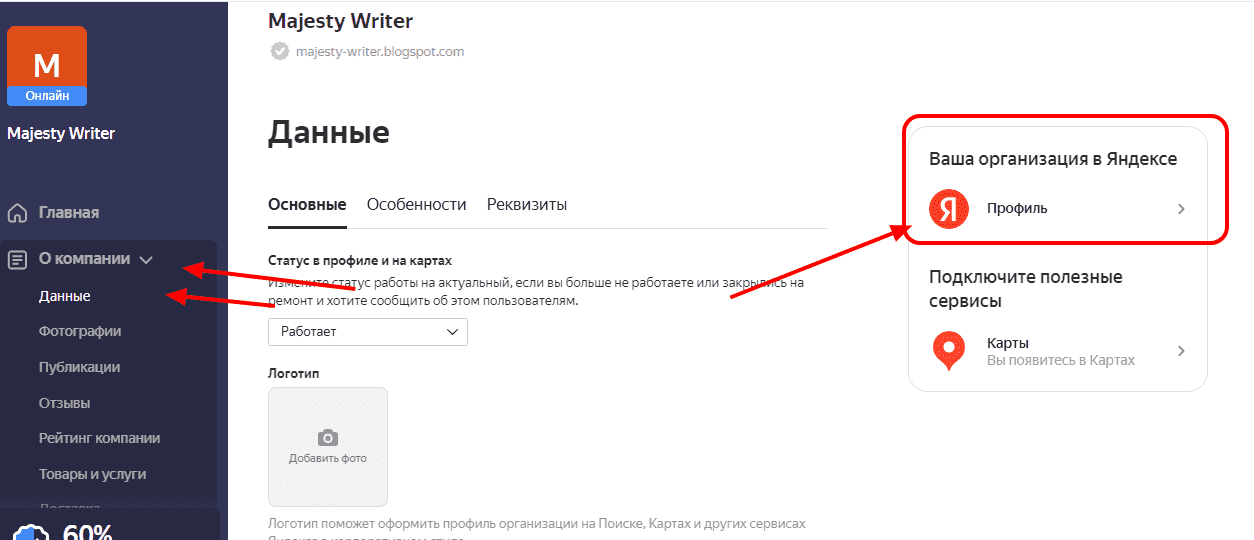Go to Публикации section
Image resolution: width=1254 pixels, height=540 pixels.
tap(79, 367)
